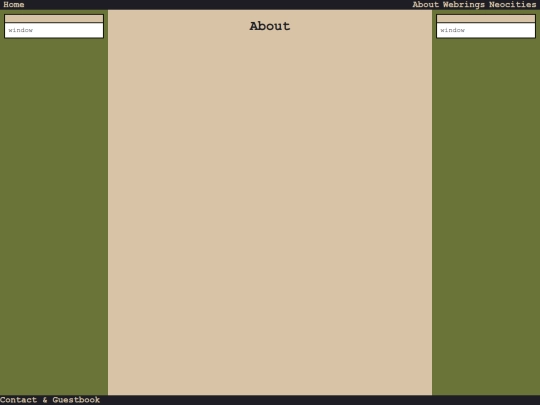Click the left sidebar window title bar

[x=54, y=19]
